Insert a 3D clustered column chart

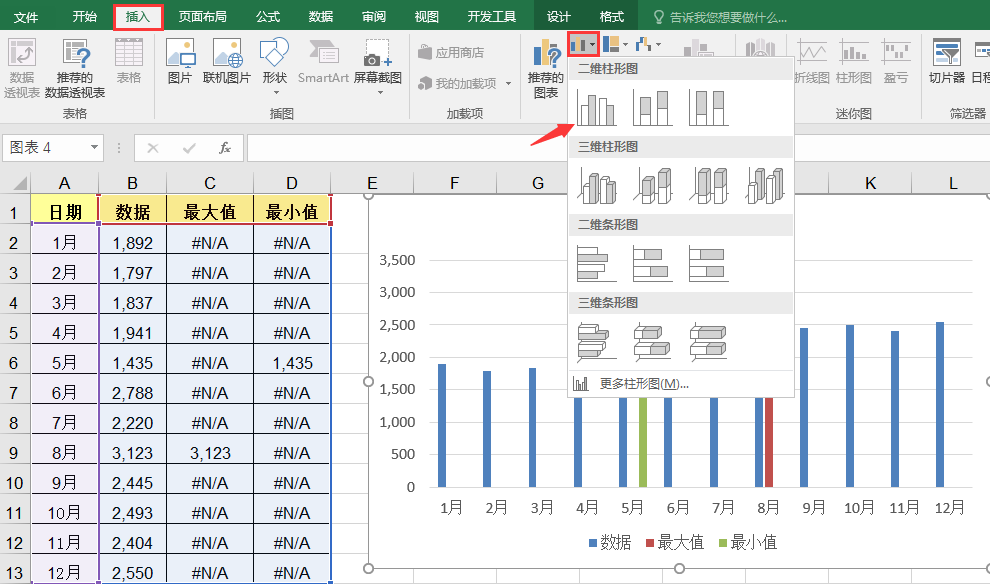(x=597, y=186)
